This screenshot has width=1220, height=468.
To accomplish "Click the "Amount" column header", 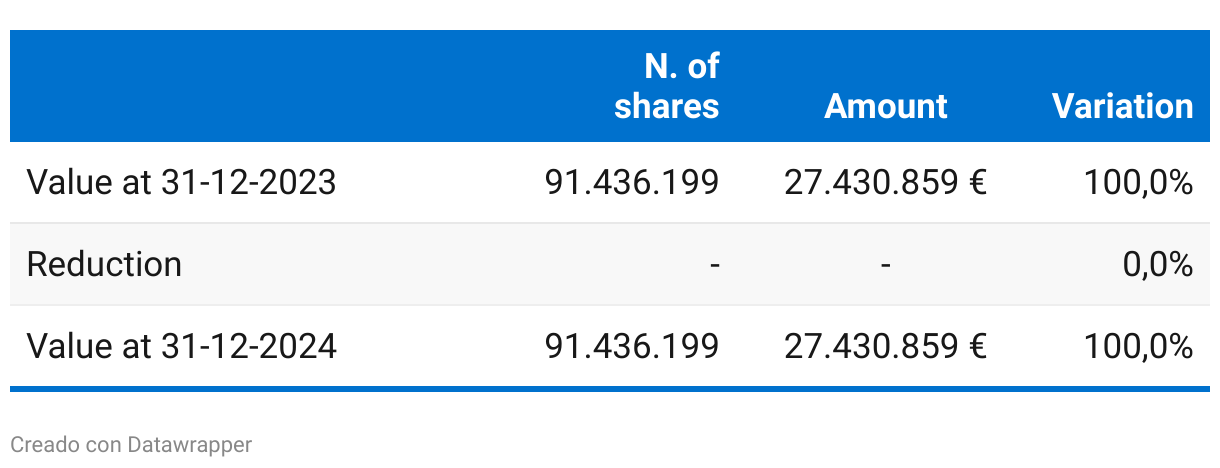I will point(885,106).
